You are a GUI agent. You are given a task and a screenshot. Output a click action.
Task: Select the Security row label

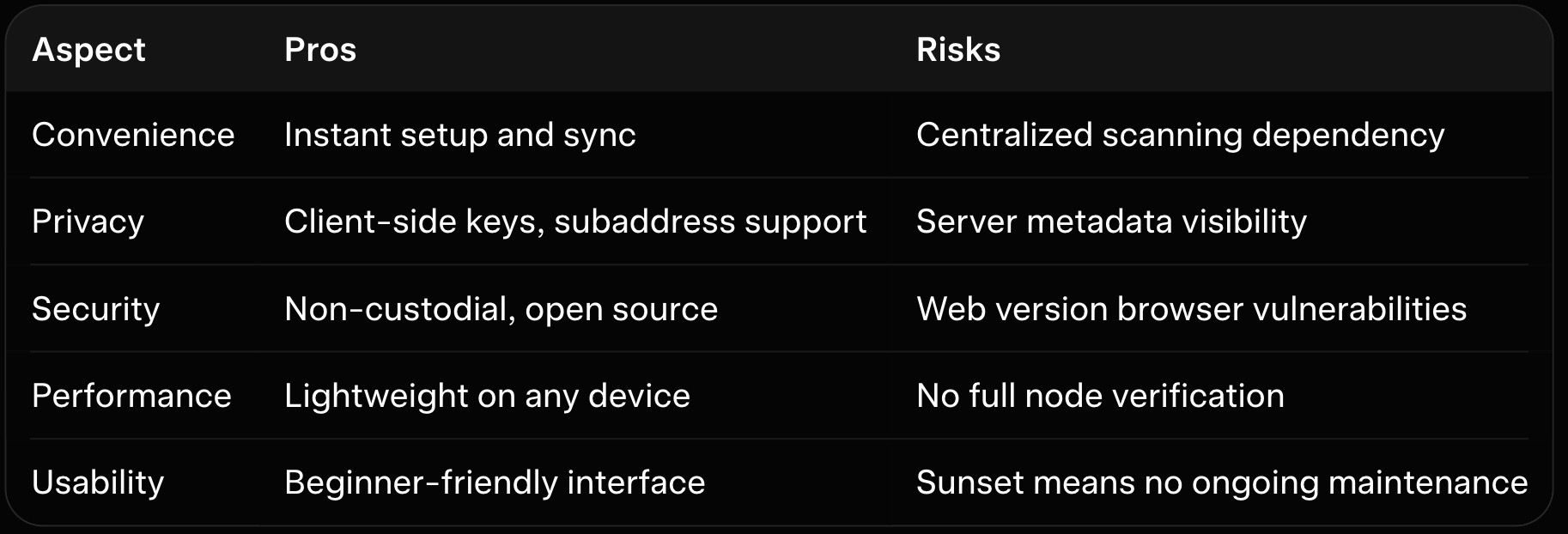click(x=95, y=309)
